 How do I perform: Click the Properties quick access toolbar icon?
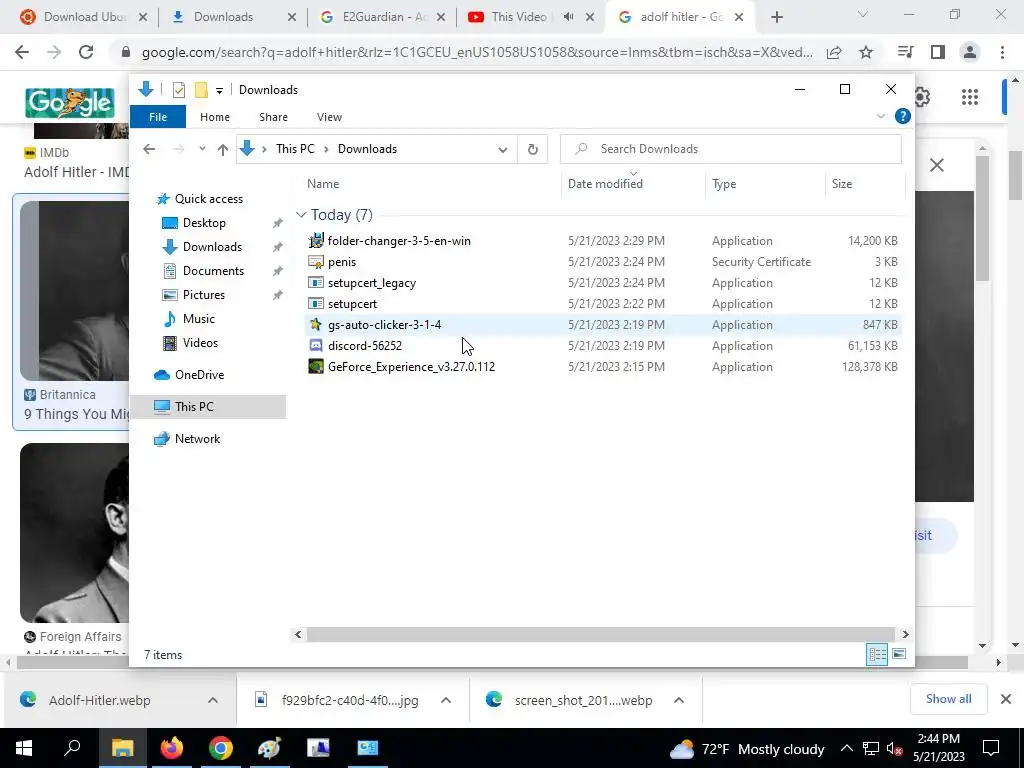click(x=178, y=90)
